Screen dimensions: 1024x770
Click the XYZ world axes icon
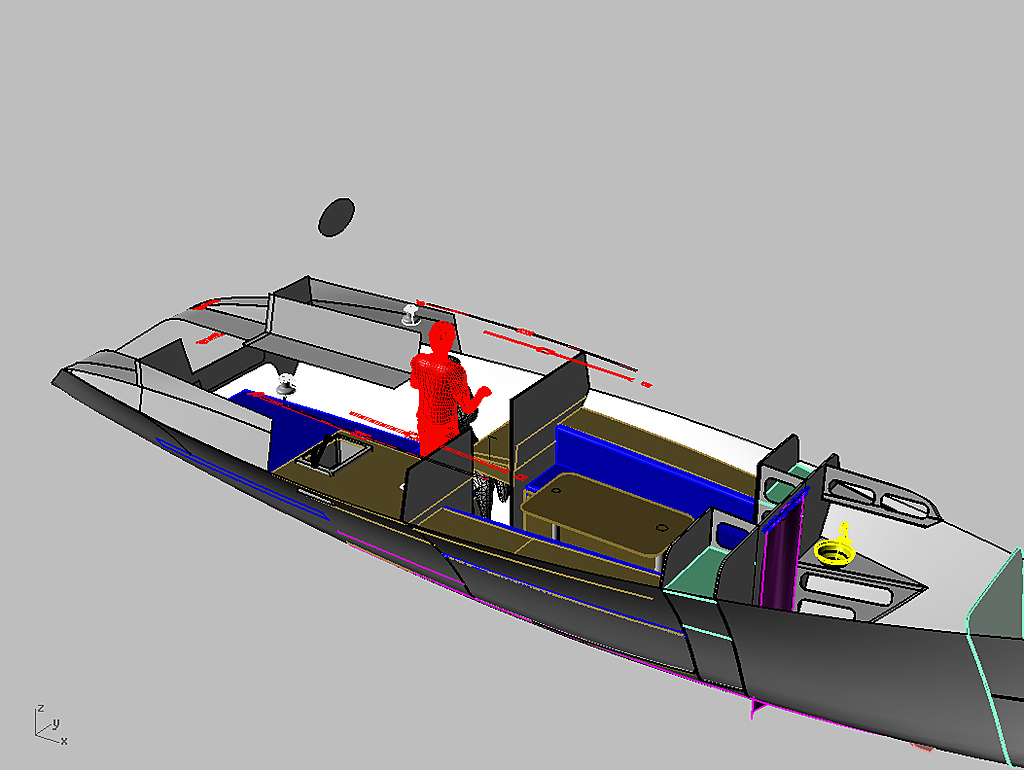[50, 725]
